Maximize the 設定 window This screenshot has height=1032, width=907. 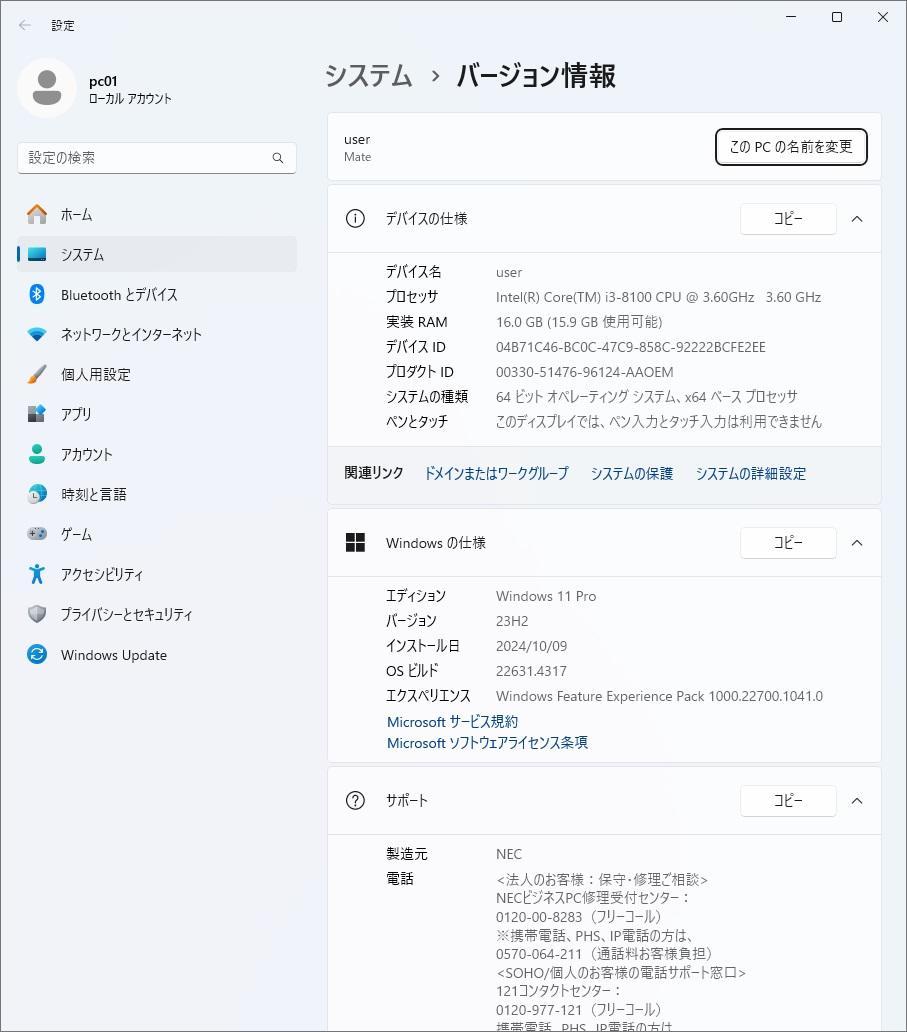(x=837, y=17)
